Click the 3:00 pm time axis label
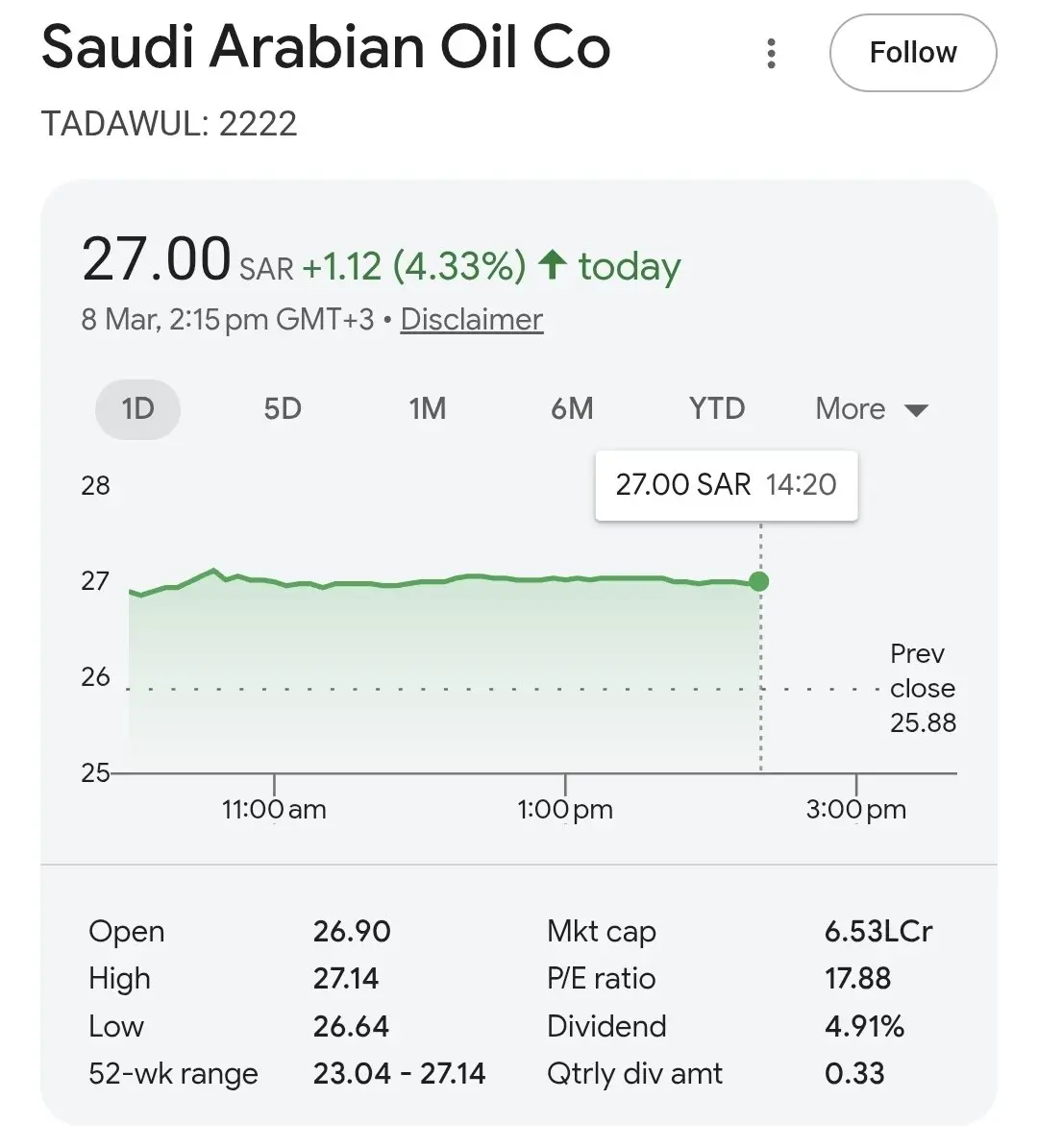1038x1148 pixels. click(855, 810)
